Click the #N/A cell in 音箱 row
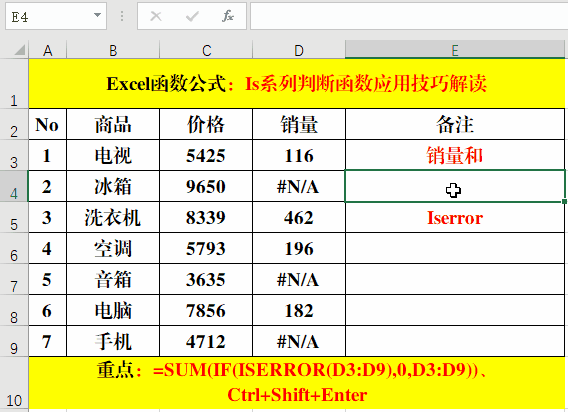Viewport: 568px width, 412px height. point(299,279)
